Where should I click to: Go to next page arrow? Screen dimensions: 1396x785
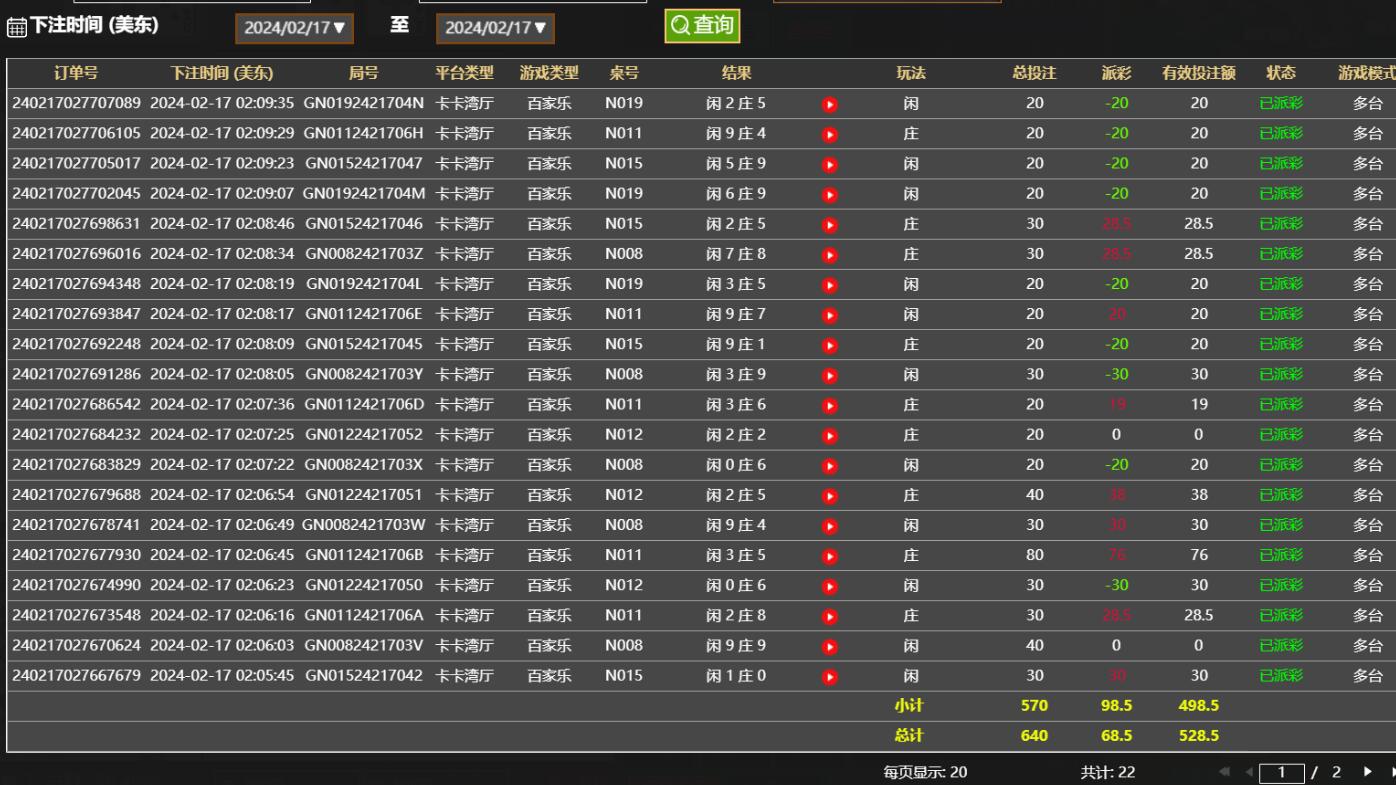[x=1367, y=772]
